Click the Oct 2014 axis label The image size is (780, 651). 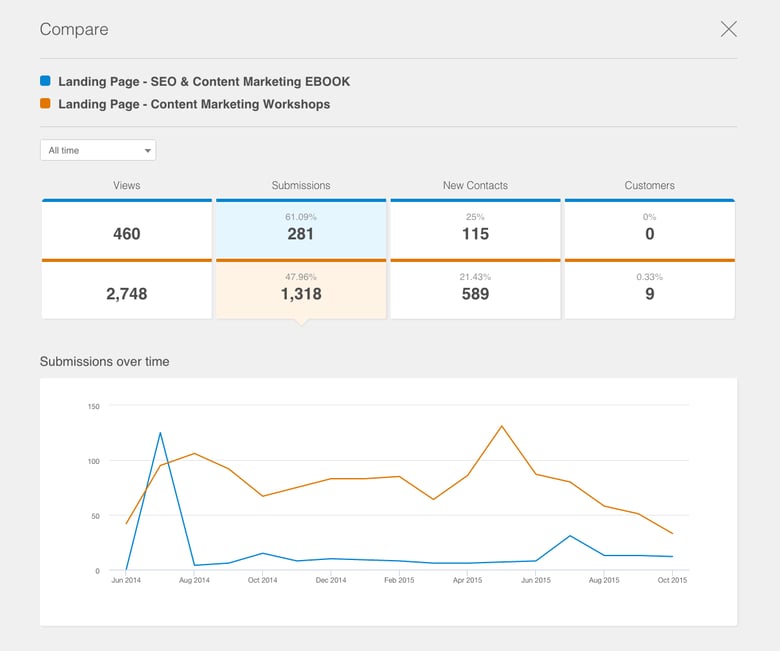(263, 580)
